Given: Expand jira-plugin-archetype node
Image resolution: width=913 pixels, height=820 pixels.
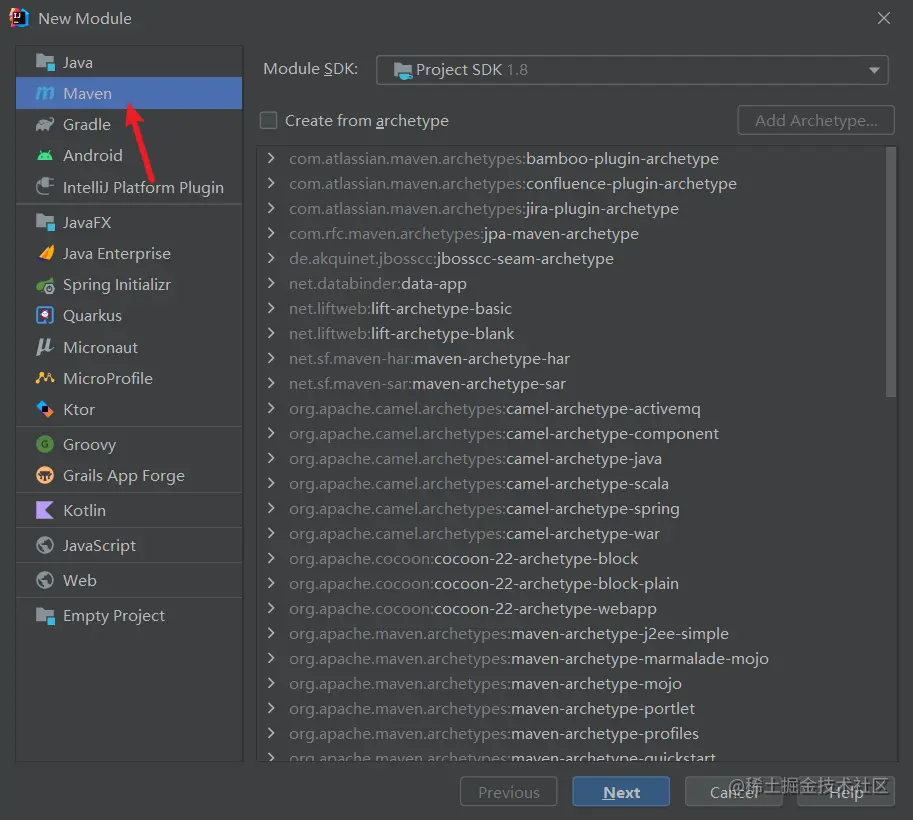Looking at the screenshot, I should tap(271, 208).
